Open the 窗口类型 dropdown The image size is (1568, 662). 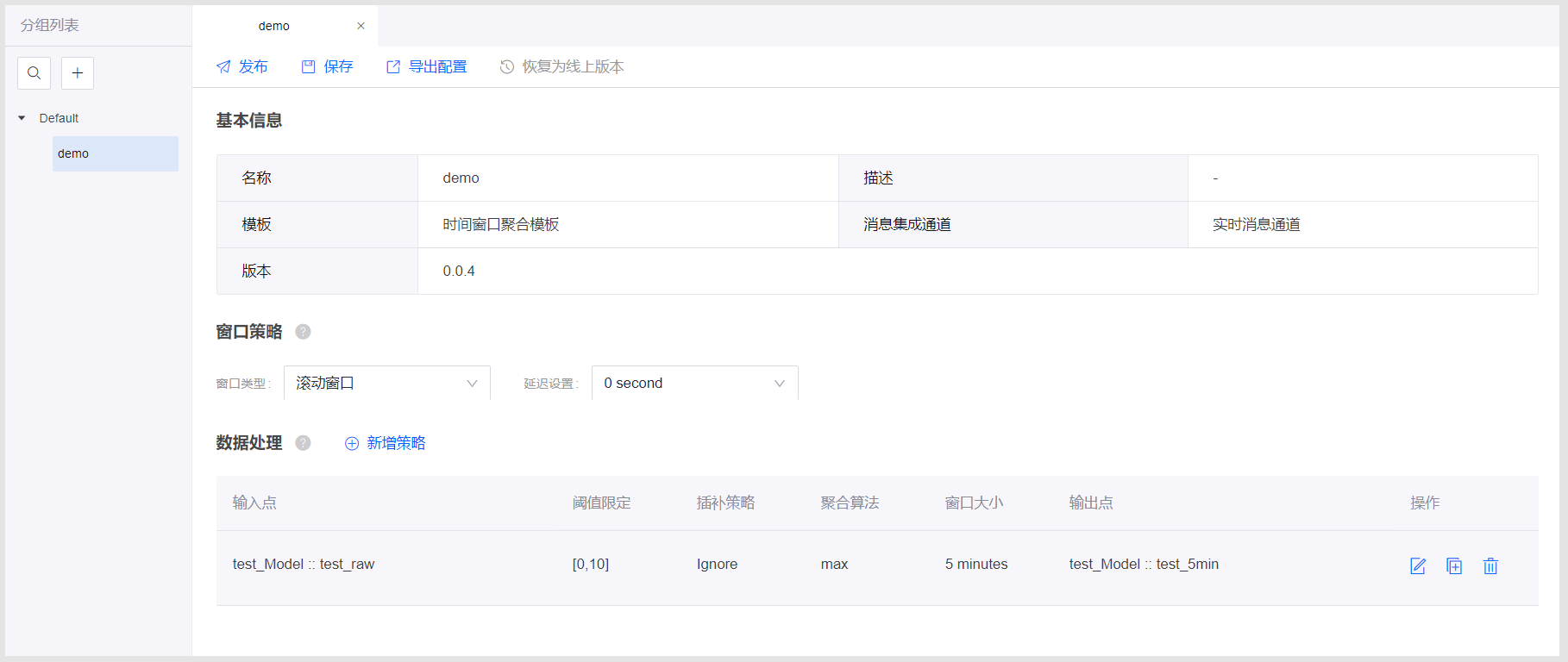click(386, 383)
